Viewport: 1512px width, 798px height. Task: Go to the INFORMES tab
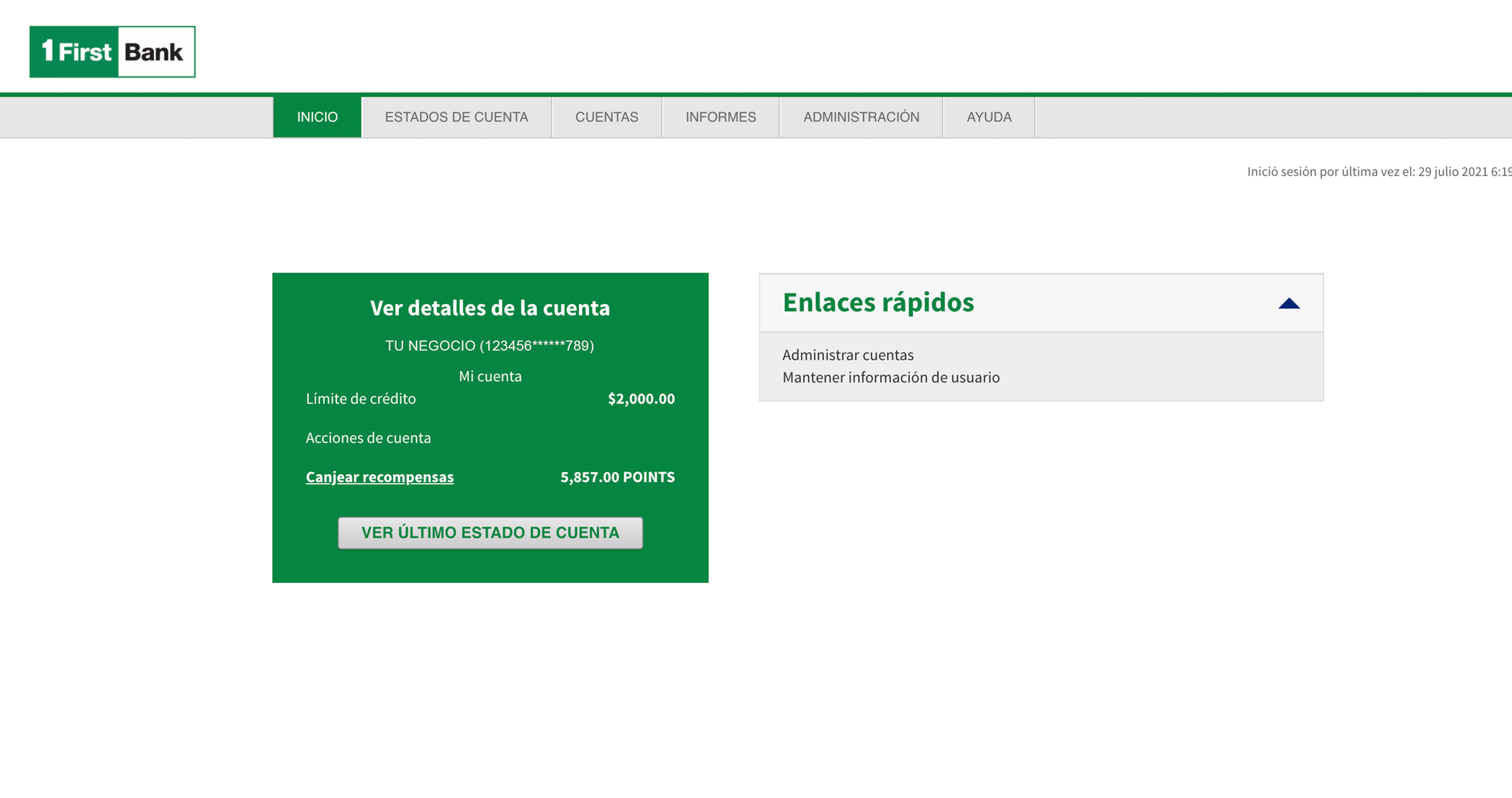721,117
